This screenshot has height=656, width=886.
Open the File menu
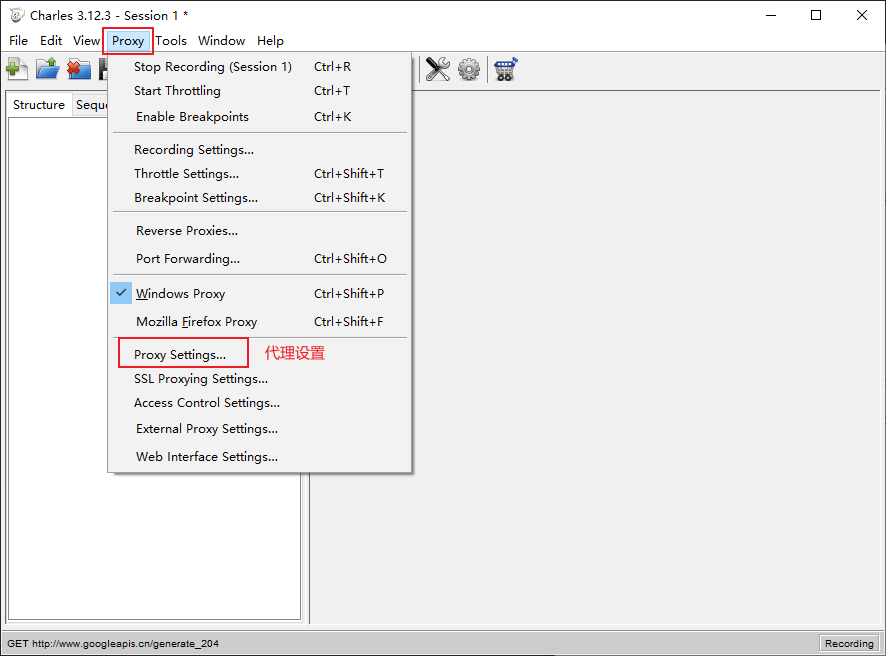coord(18,41)
